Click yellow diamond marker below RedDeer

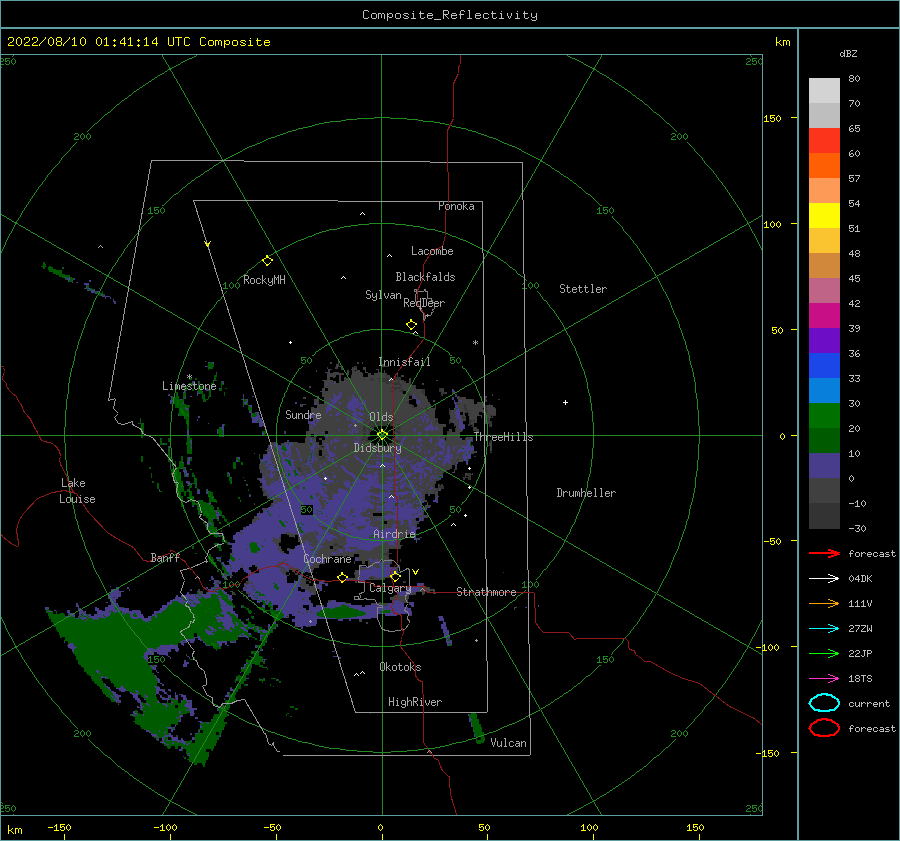pos(412,325)
